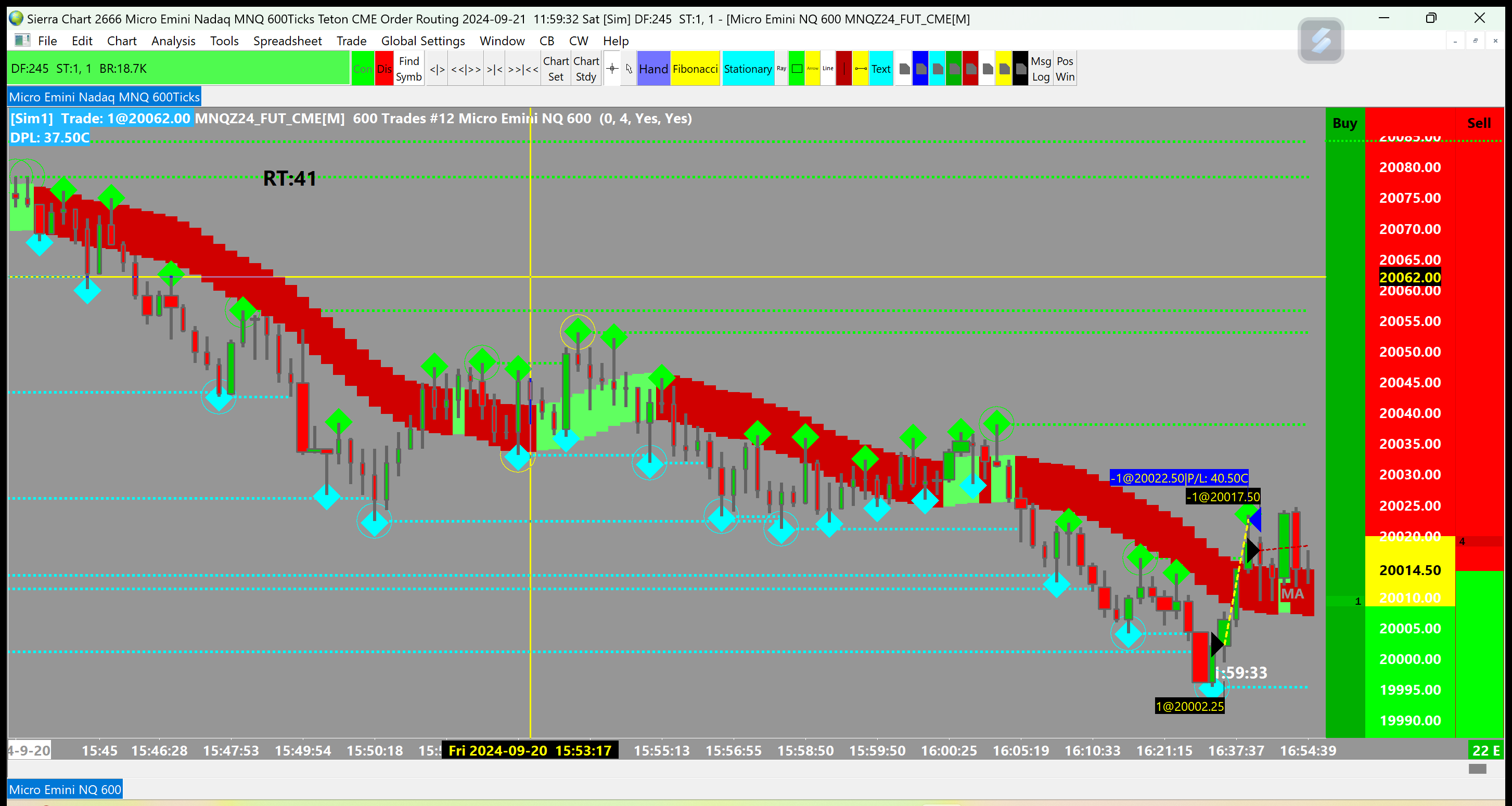The image size is (1512, 806).
Task: Choose the Line drawing tool
Action: coord(828,69)
